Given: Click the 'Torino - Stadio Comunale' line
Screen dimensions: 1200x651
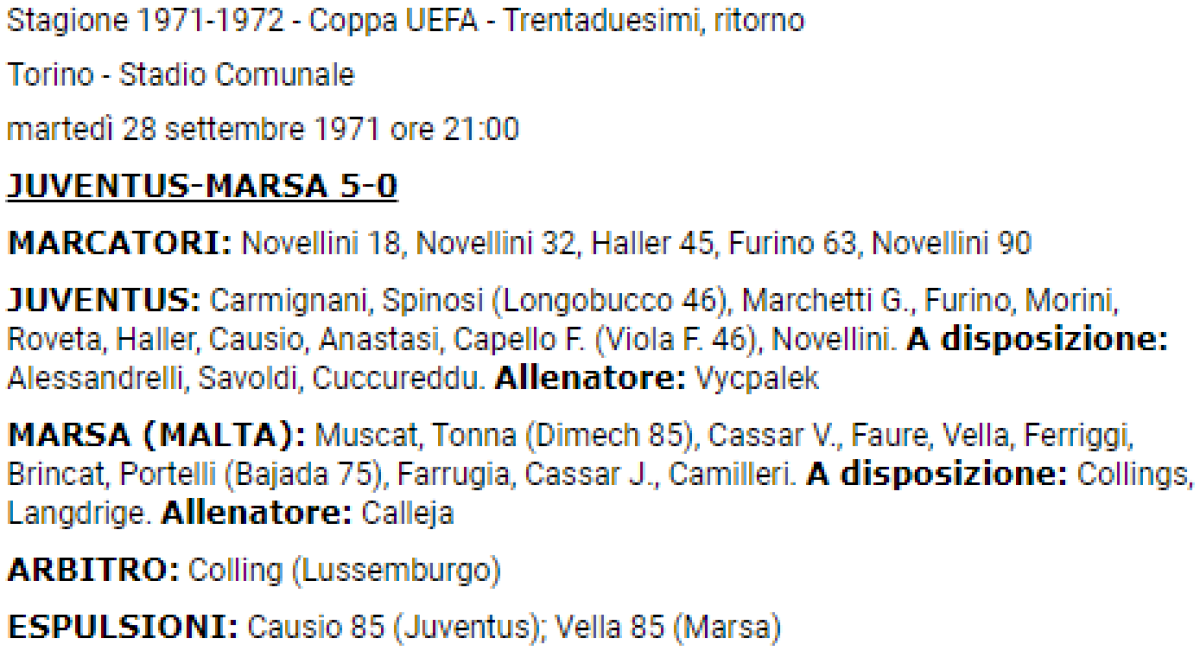Looking at the screenshot, I should (181, 75).
